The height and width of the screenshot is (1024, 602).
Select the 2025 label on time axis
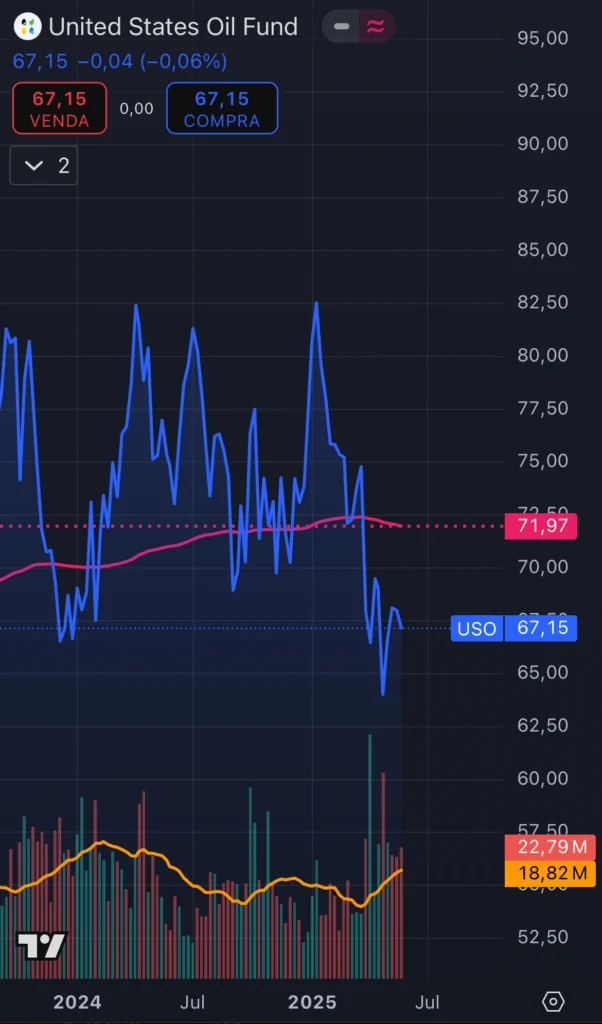(312, 1002)
